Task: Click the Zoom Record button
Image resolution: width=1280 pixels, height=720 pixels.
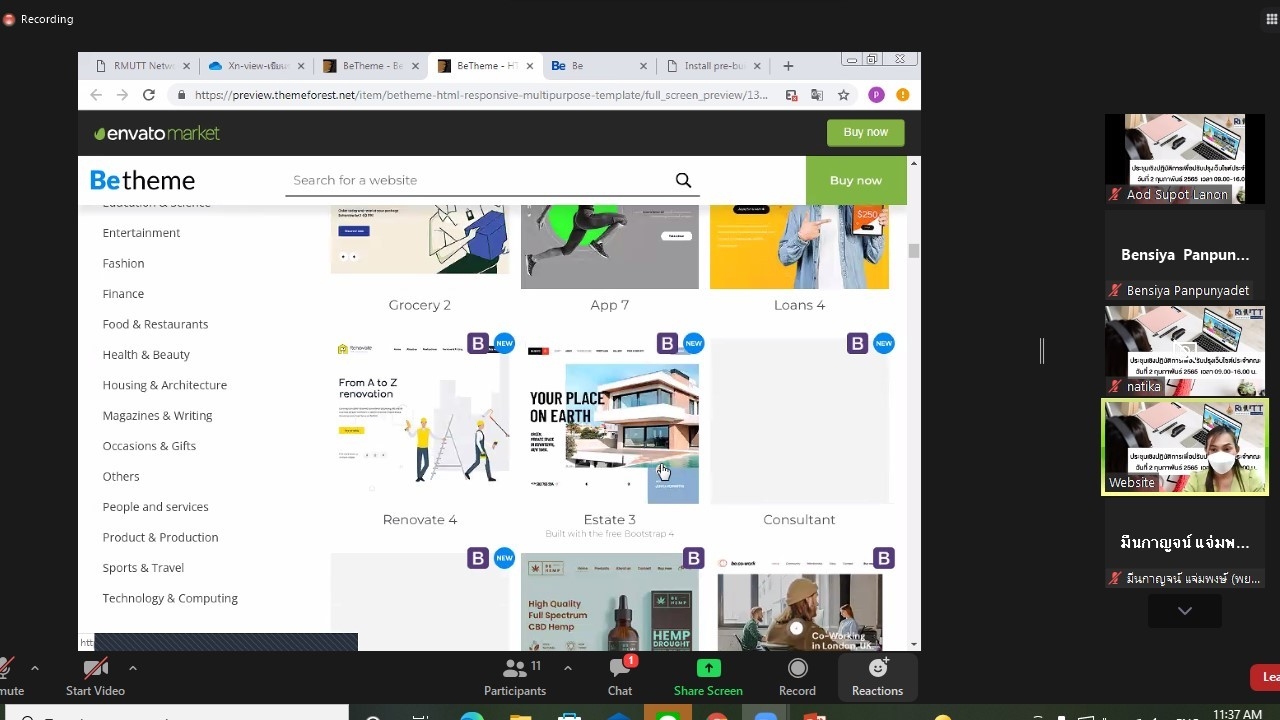Action: [x=797, y=677]
